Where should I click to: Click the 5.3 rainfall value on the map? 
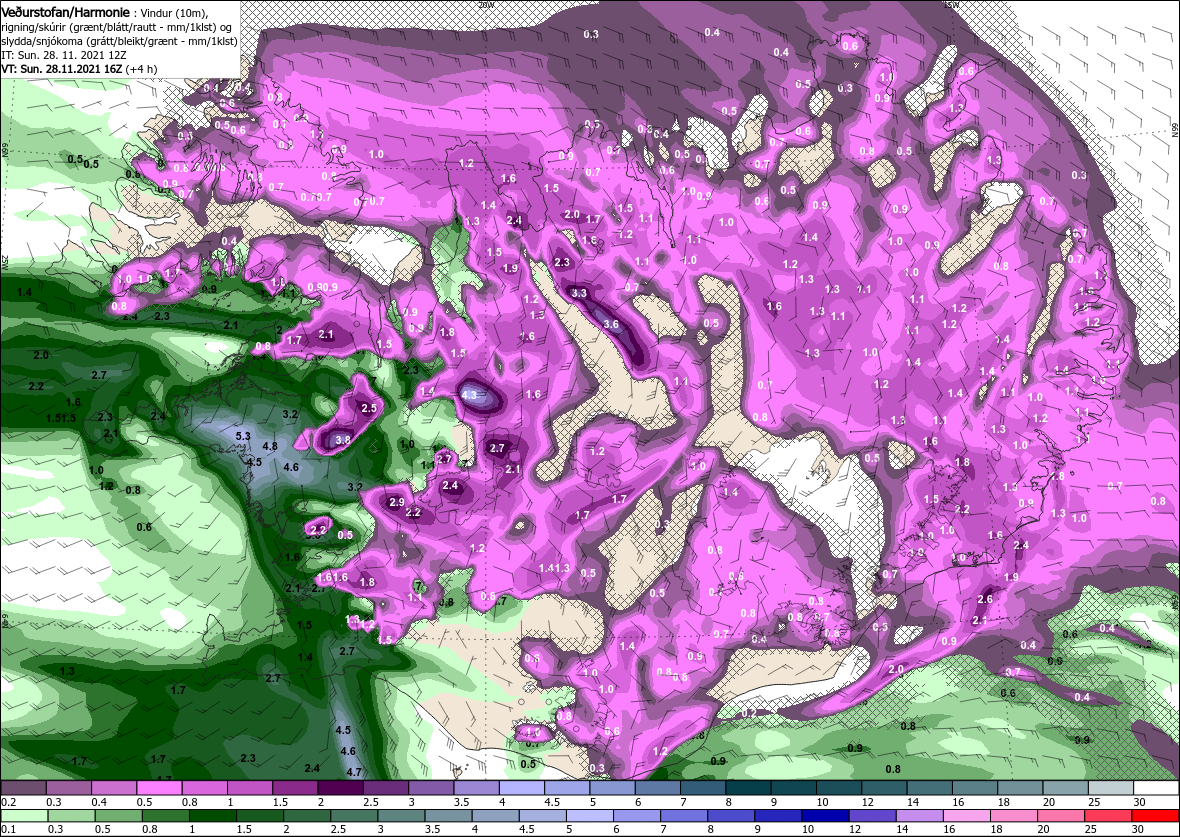[243, 437]
